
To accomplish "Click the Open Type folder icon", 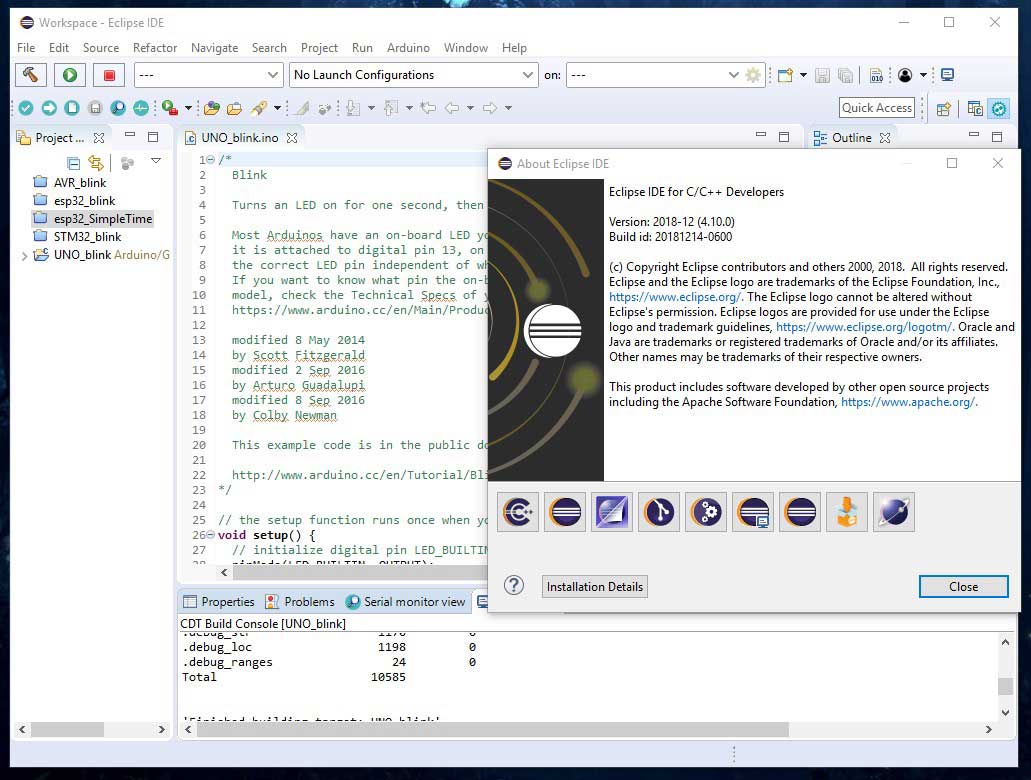I will pos(212,108).
